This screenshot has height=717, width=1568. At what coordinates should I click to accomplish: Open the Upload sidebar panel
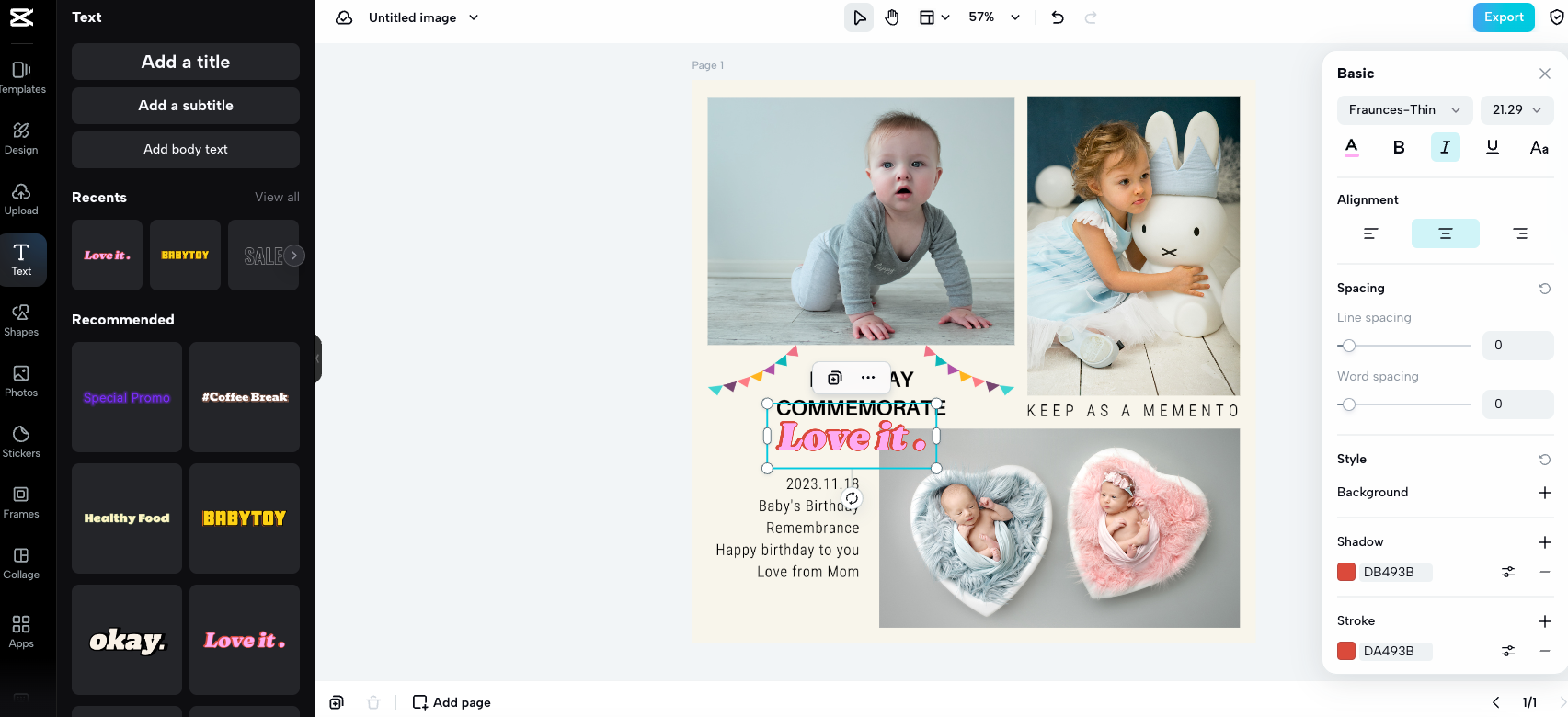pos(21,199)
